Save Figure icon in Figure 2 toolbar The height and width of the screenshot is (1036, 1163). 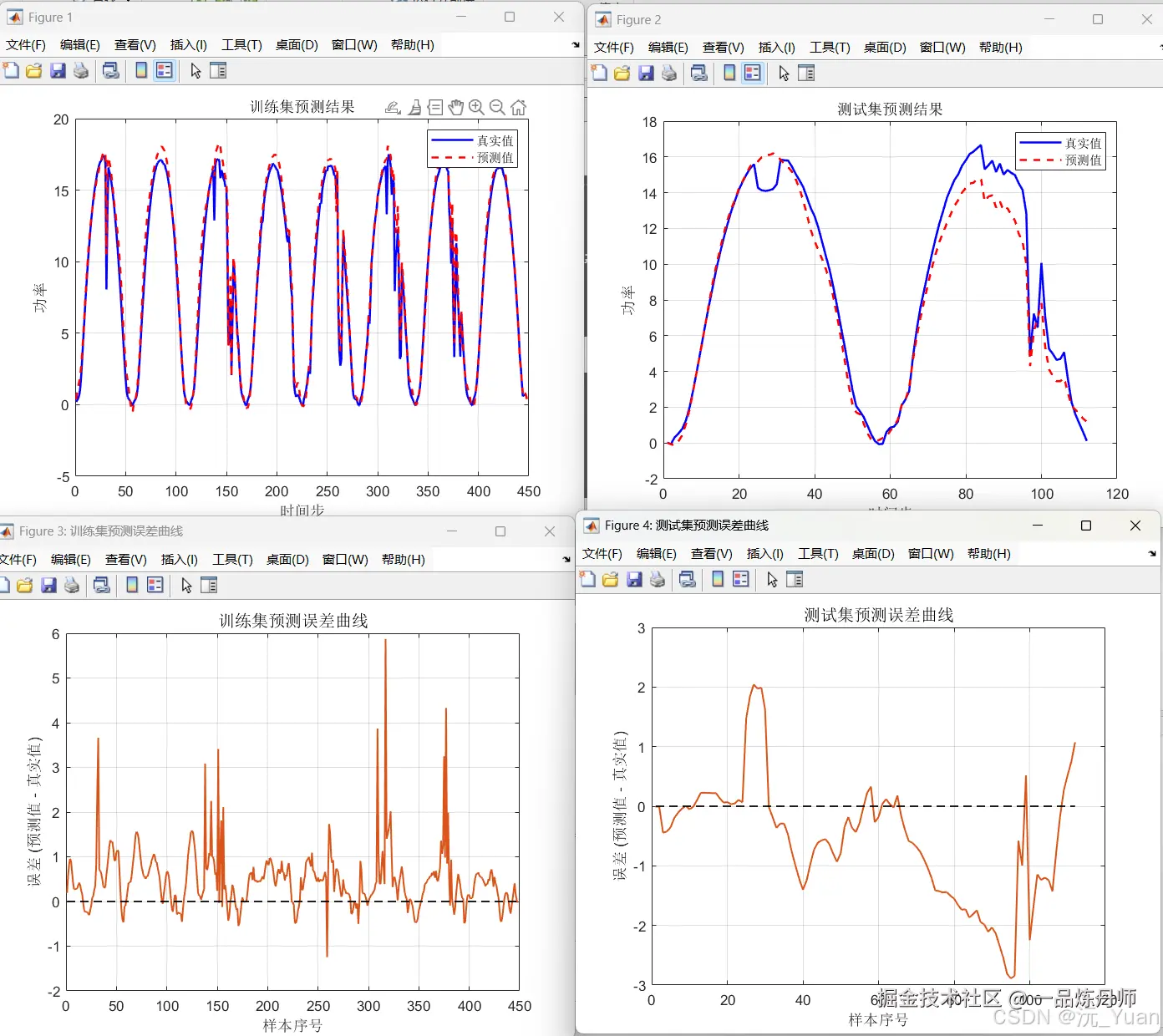(646, 74)
